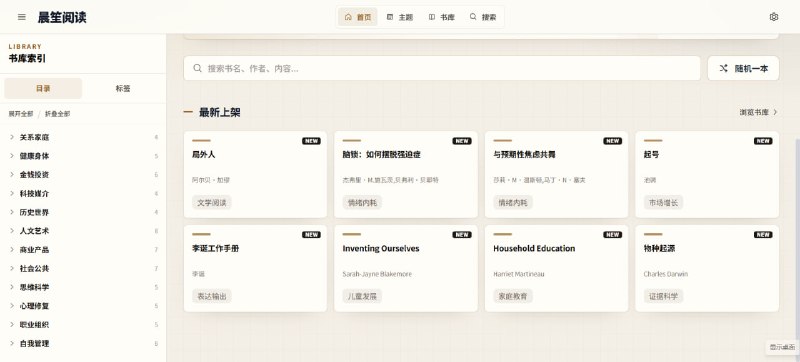The image size is (800, 362).
Task: Open the book card 脑锁：如何摆脱强迫症
Action: [406, 174]
